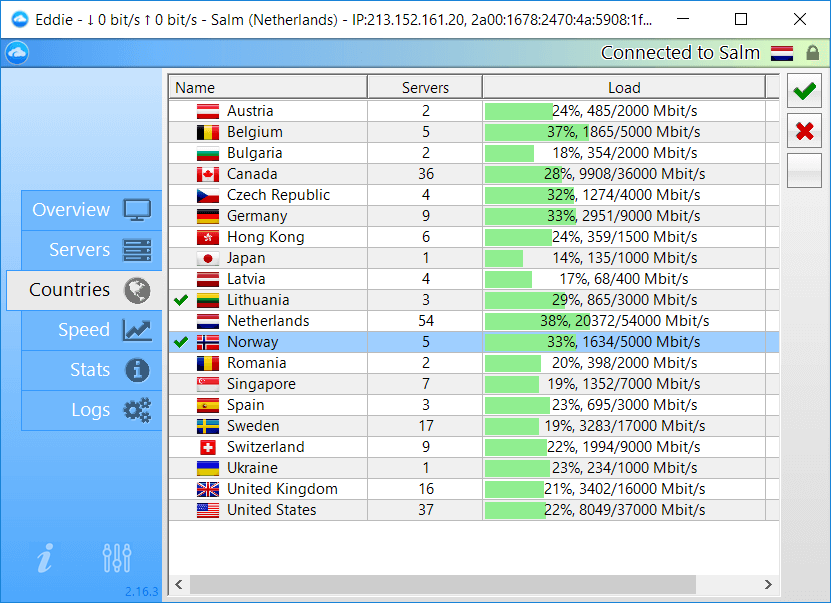Click the version number 2.16.3
Viewport: 831px width, 603px height.
[142, 591]
